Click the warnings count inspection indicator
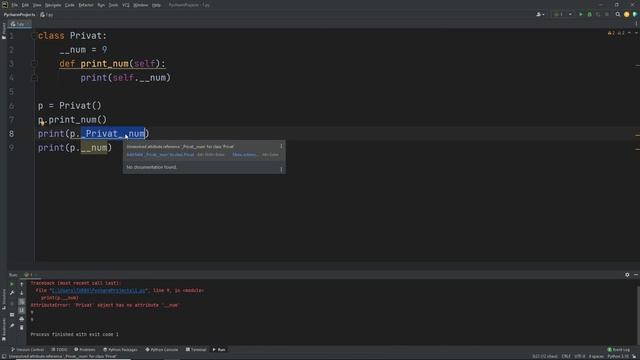 pos(616,33)
